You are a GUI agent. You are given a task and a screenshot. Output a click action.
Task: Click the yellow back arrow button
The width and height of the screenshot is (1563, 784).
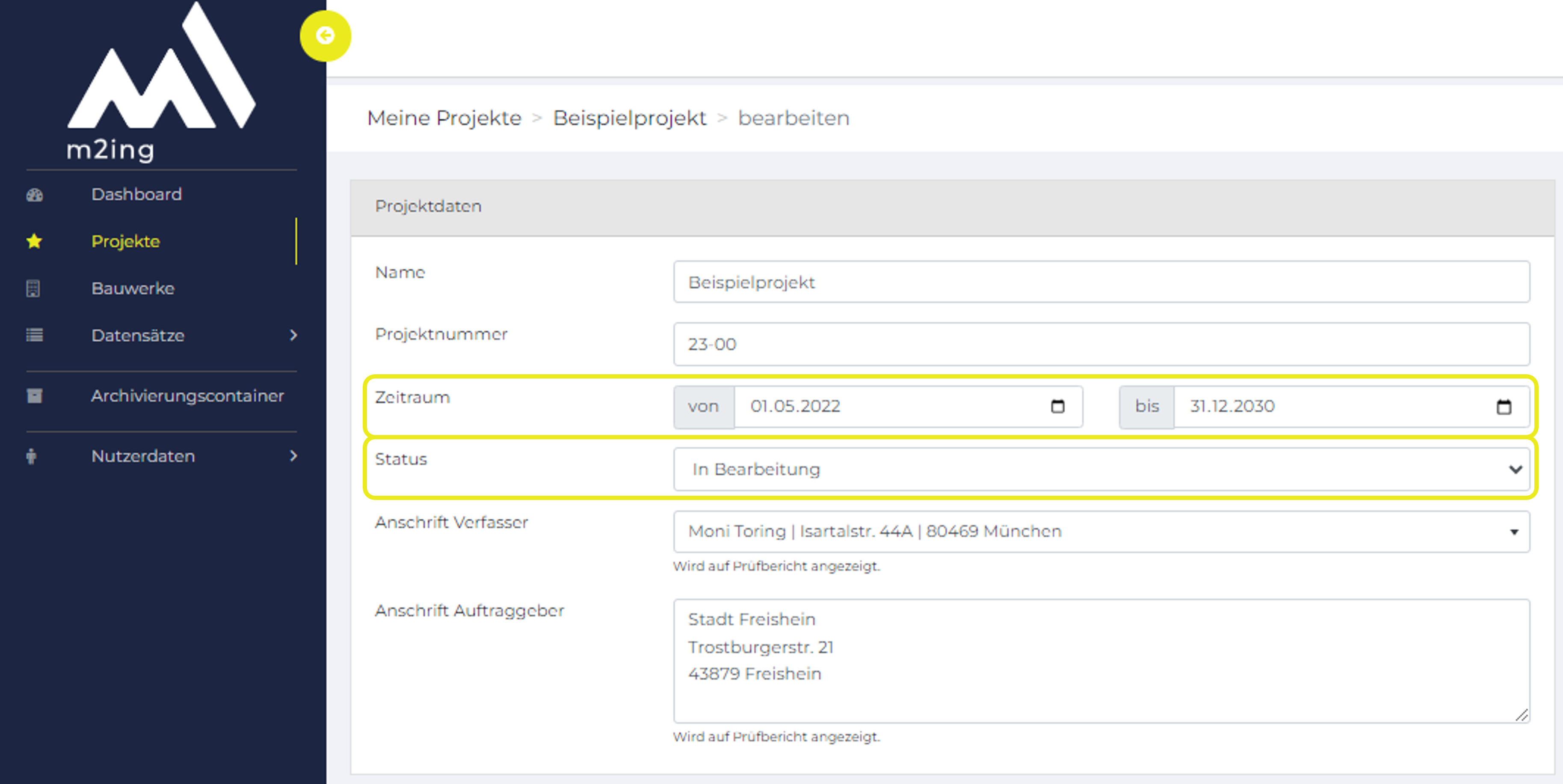325,36
